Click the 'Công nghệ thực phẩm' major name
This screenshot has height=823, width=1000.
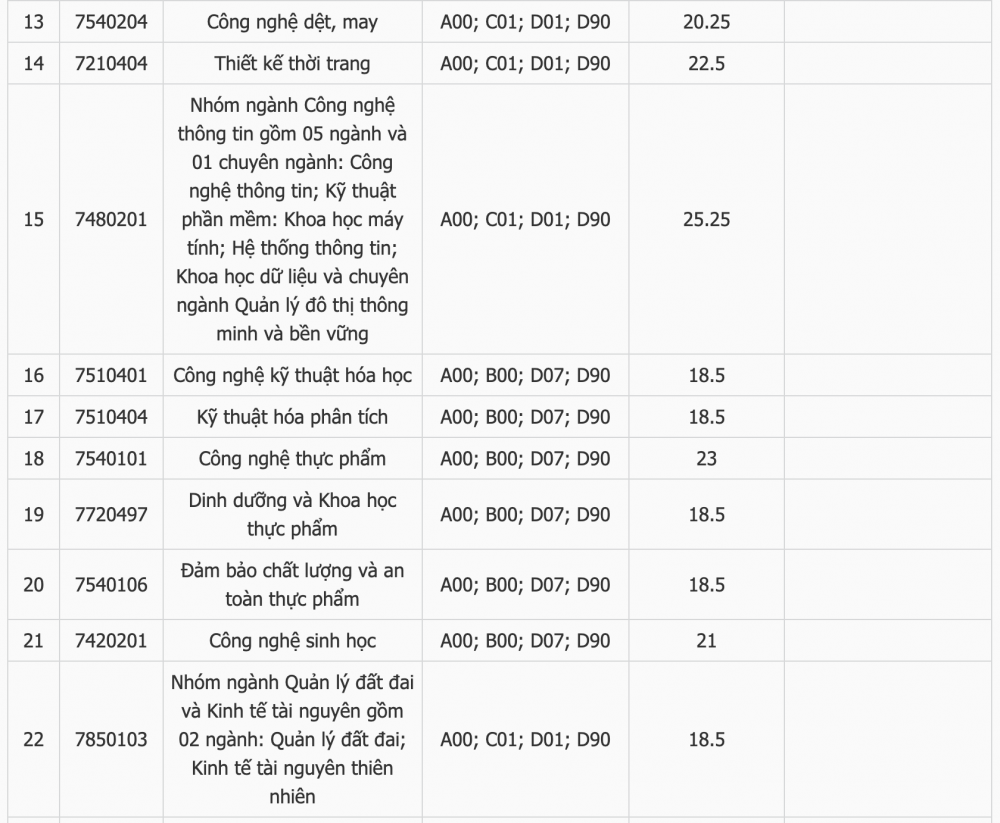[292, 459]
